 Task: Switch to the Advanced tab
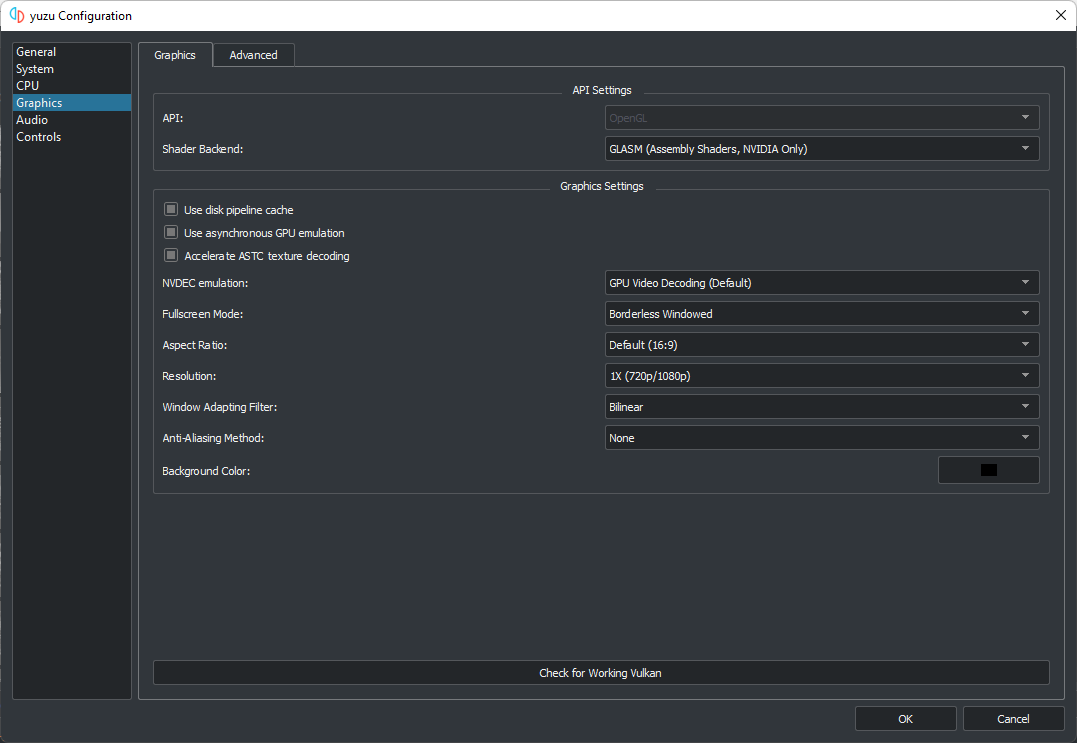(x=253, y=55)
